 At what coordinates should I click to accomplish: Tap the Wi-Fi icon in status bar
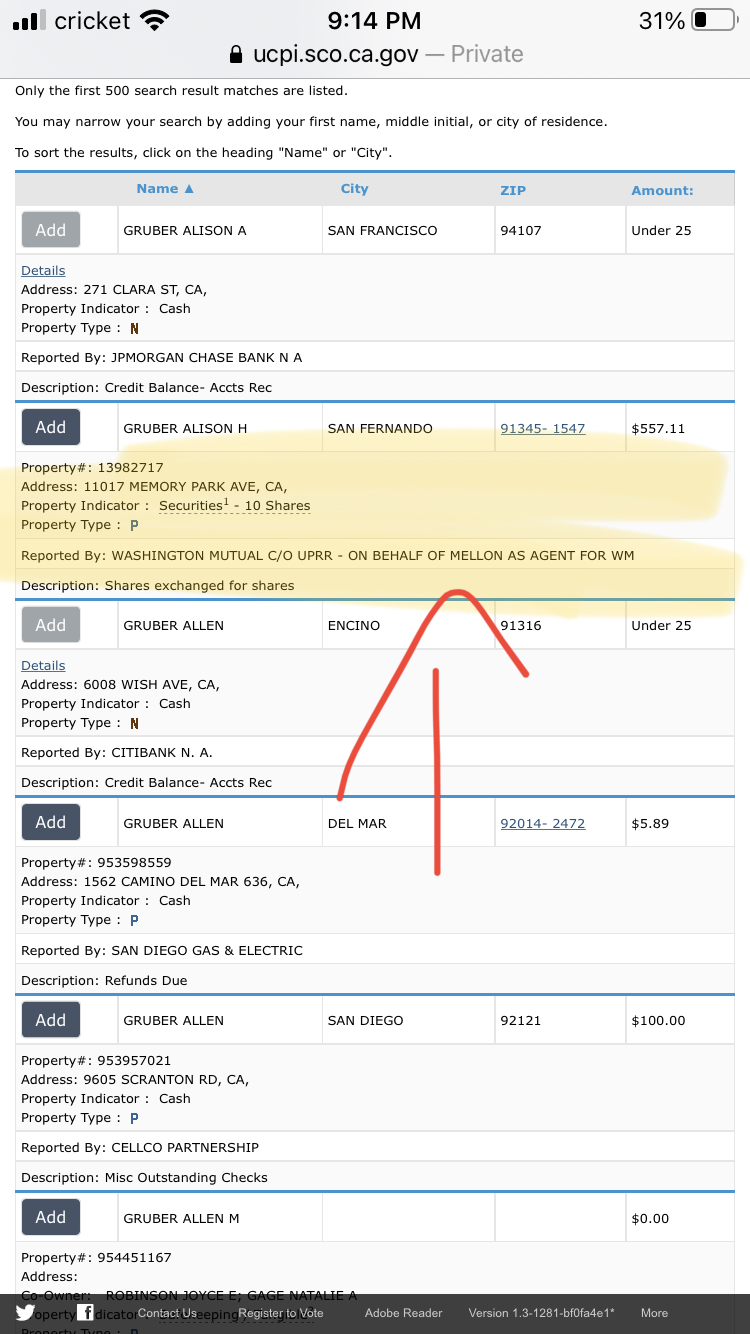(x=155, y=20)
